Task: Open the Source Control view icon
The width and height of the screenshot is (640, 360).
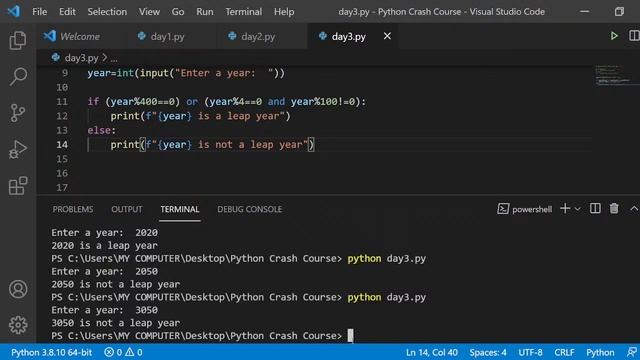Action: coord(18,113)
